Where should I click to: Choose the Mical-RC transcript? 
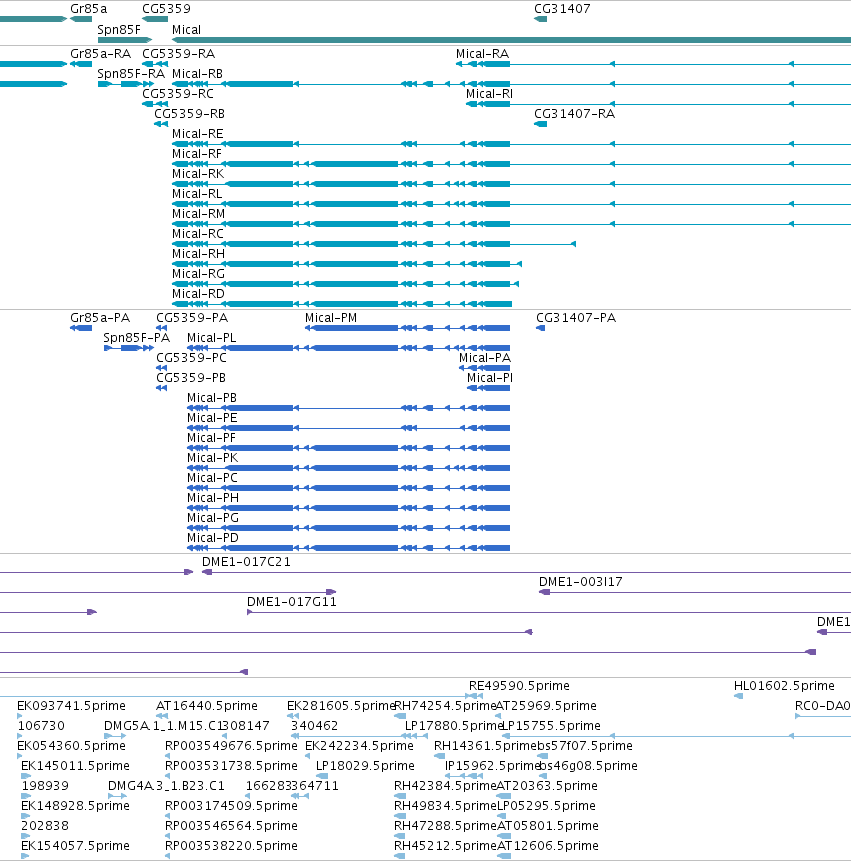coord(198,234)
